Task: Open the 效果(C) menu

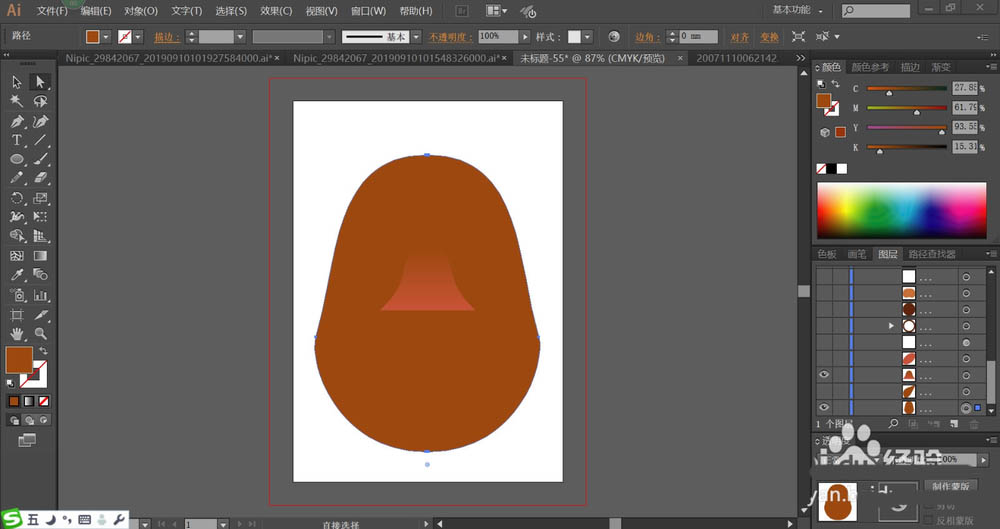Action: [x=276, y=11]
